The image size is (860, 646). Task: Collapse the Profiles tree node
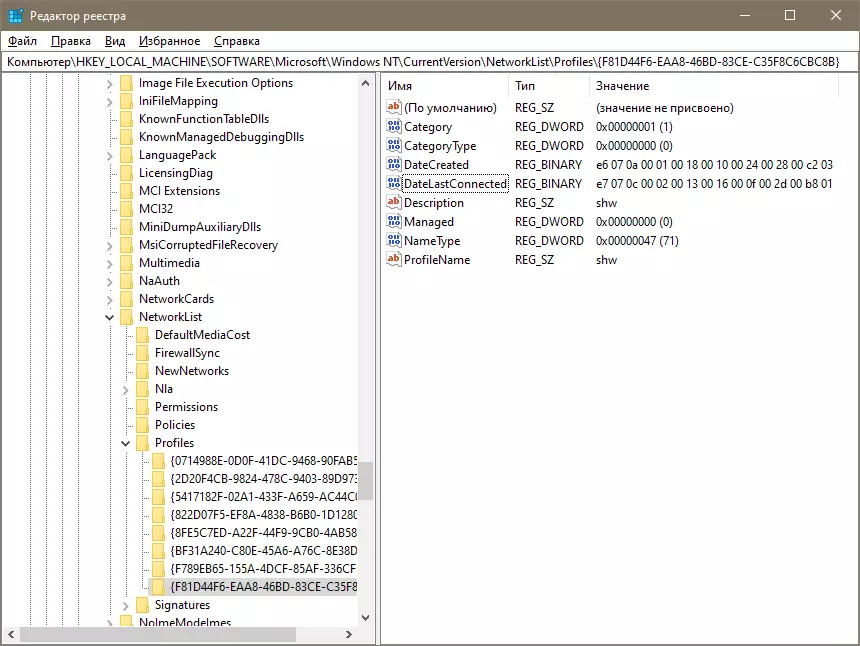click(125, 443)
